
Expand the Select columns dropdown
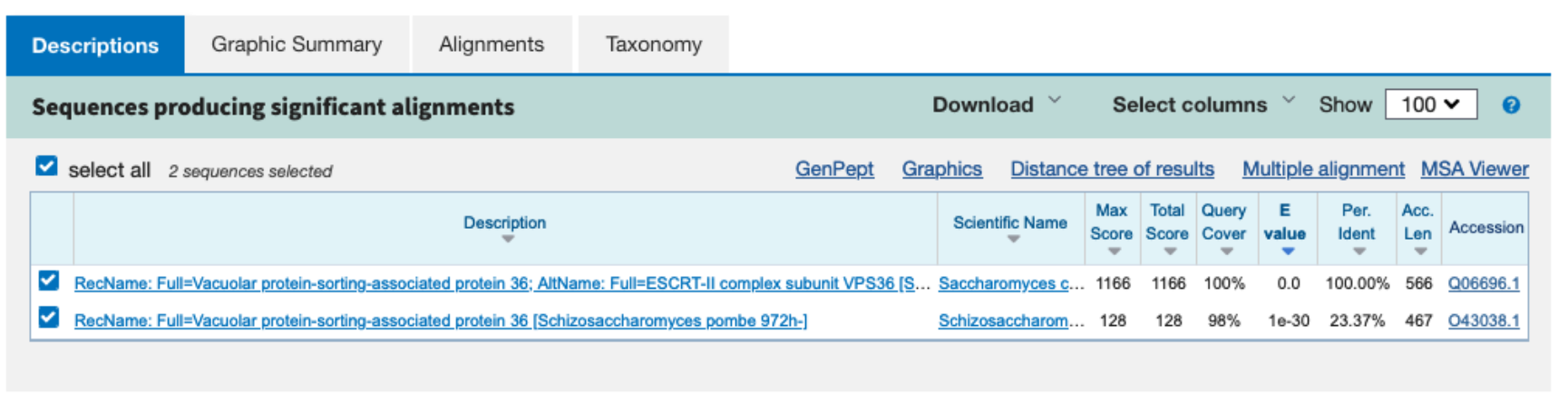tap(1204, 104)
